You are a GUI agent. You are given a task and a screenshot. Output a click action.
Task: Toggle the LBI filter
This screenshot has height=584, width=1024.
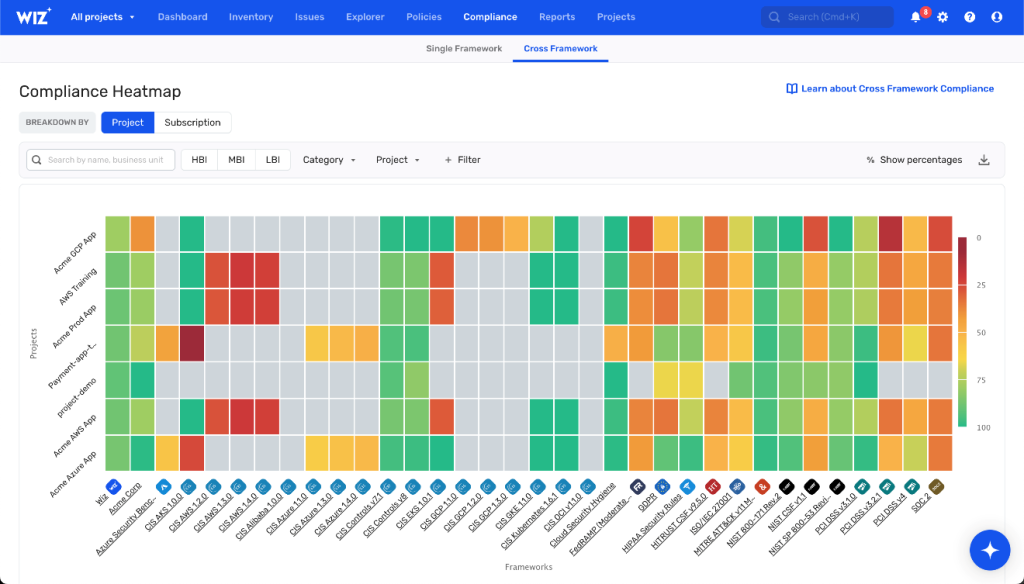273,160
